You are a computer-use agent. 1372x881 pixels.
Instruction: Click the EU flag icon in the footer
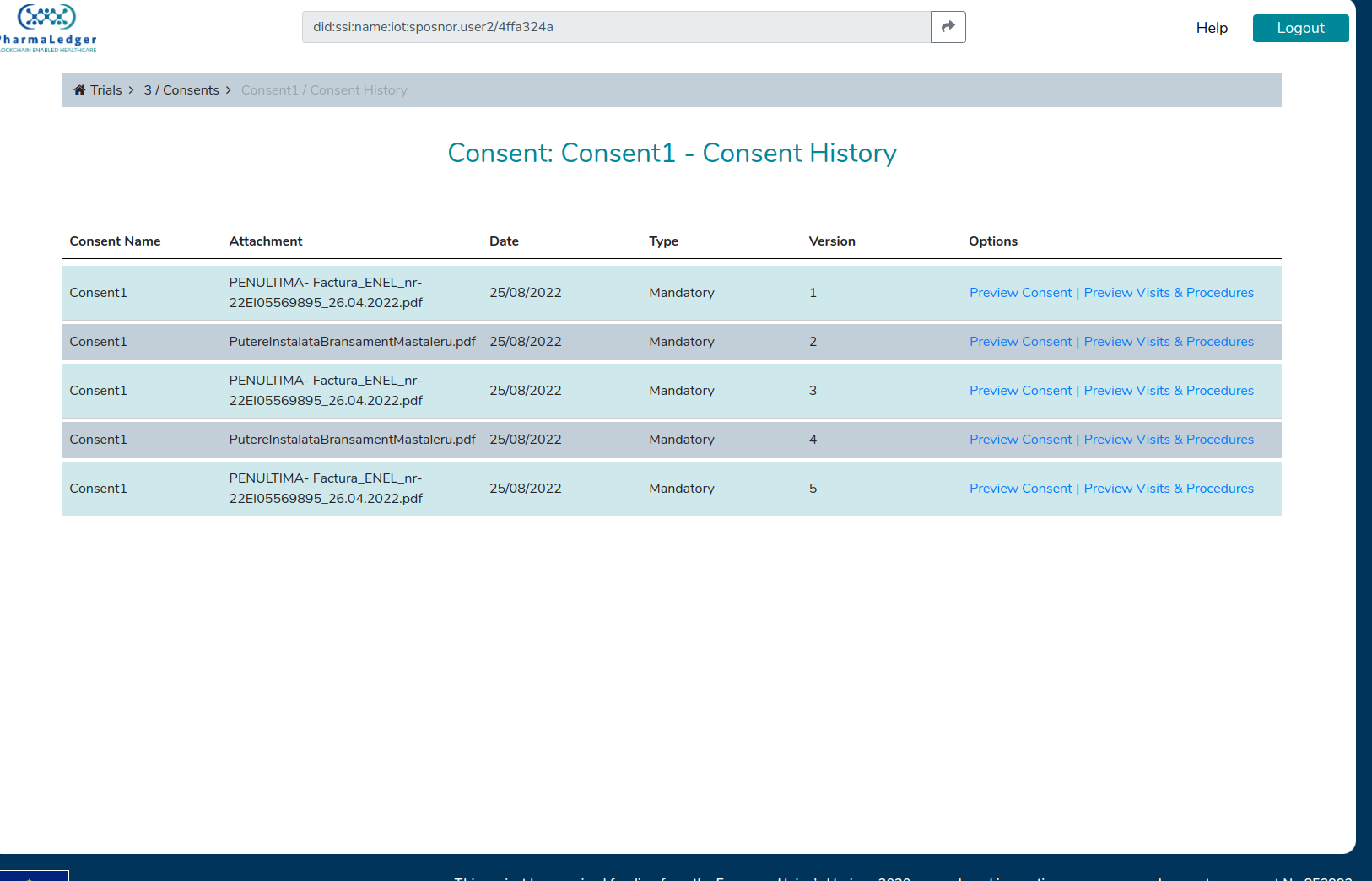pyautogui.click(x=34, y=876)
